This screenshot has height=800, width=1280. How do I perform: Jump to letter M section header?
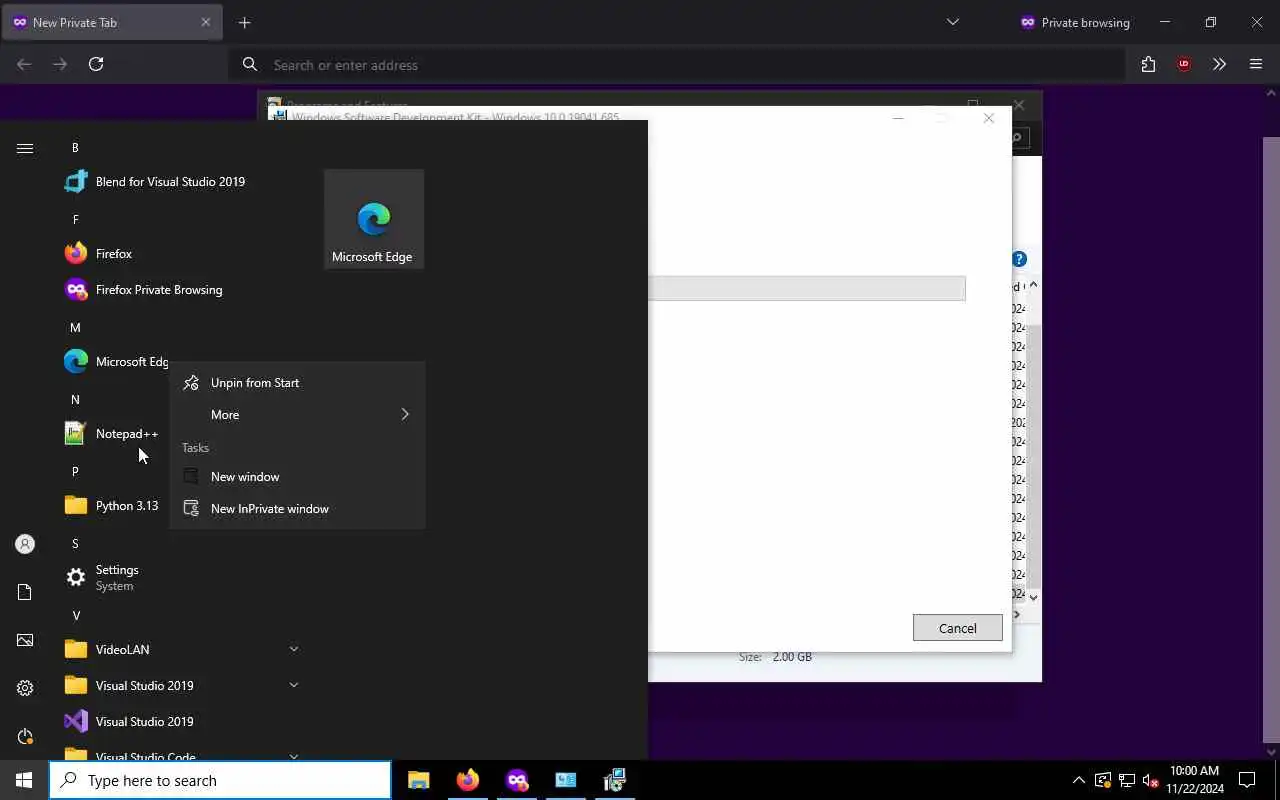[75, 328]
